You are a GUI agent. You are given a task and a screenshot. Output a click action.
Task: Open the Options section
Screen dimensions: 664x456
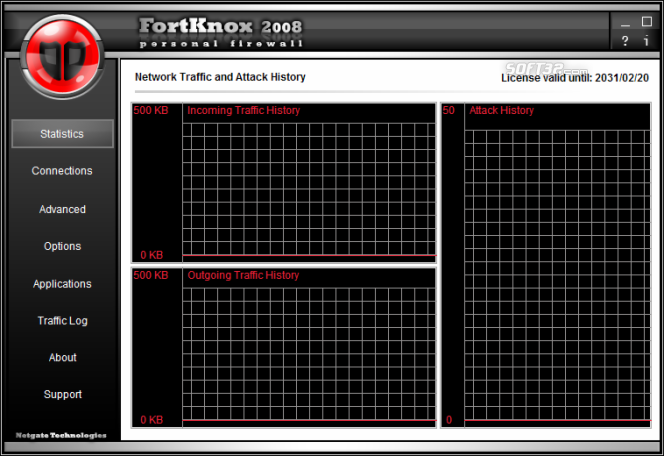(x=62, y=246)
